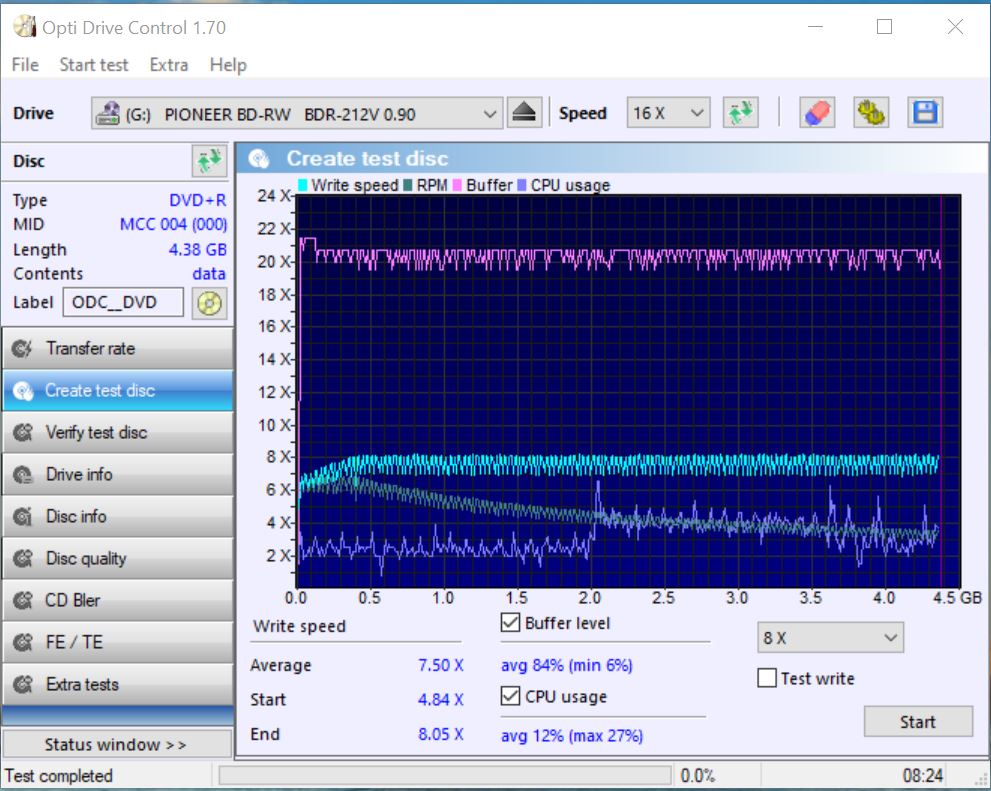The width and height of the screenshot is (991, 791).
Task: Click the Status window >> button
Action: click(x=116, y=745)
